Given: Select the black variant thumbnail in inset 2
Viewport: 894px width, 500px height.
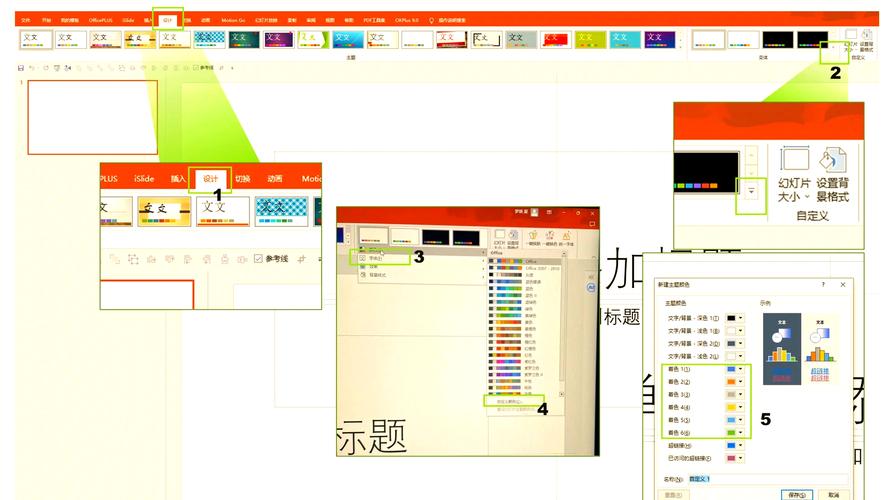Looking at the screenshot, I should (x=706, y=172).
